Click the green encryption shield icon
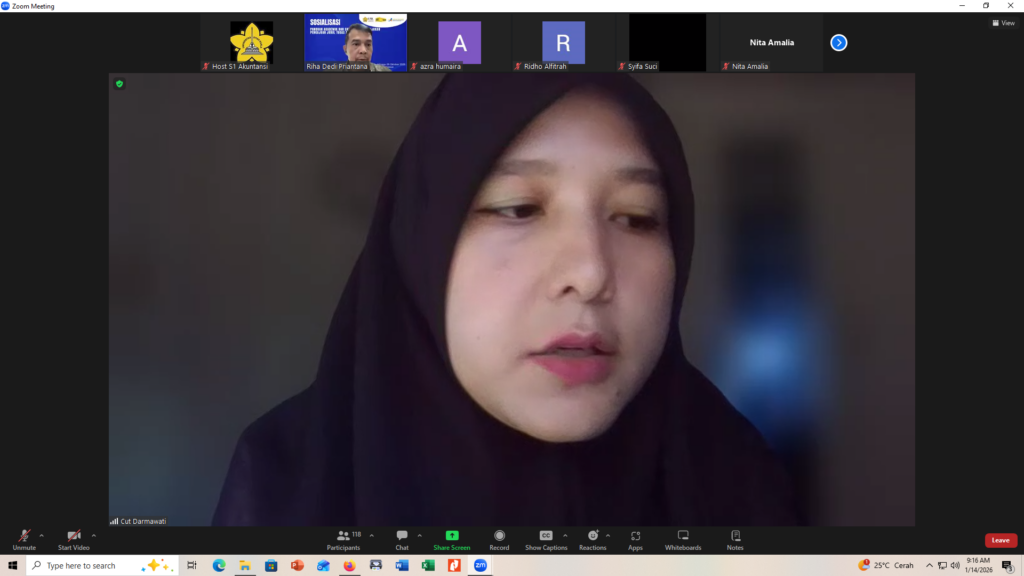Viewport: 1024px width, 576px height. point(119,84)
